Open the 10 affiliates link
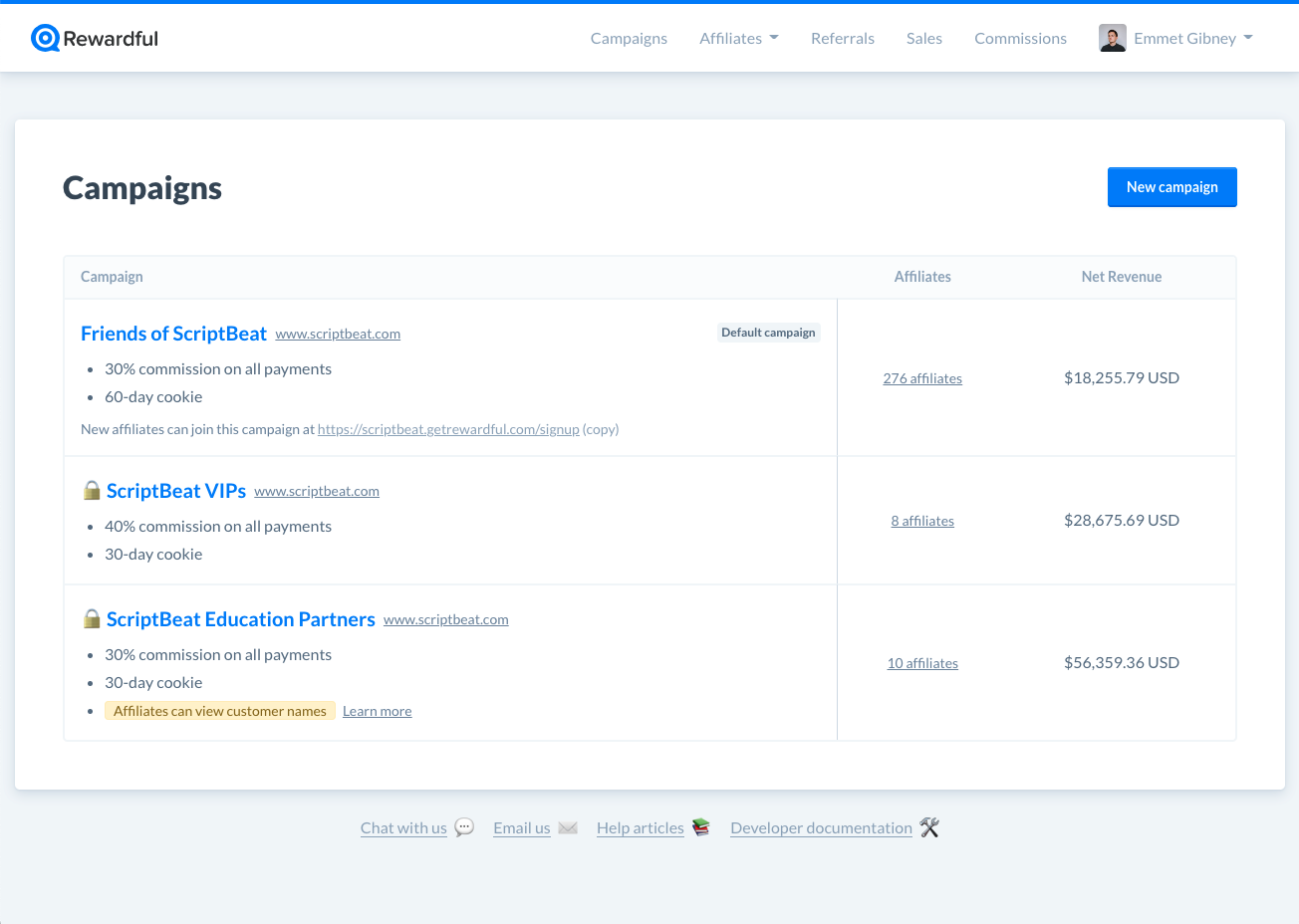 pyautogui.click(x=922, y=663)
